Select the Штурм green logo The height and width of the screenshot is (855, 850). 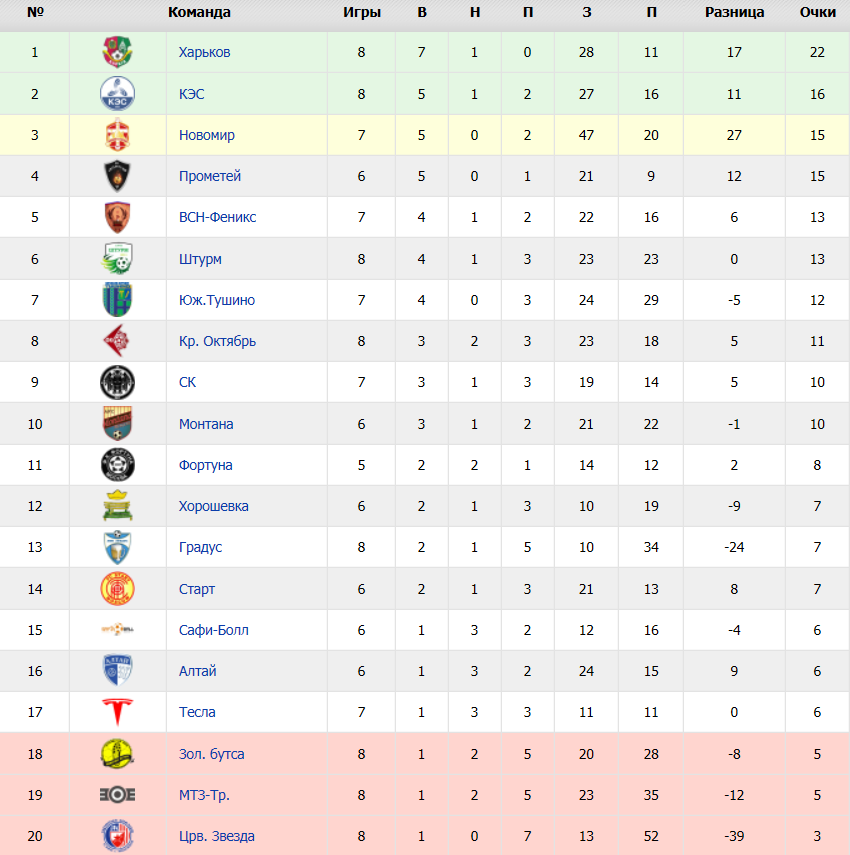point(117,258)
